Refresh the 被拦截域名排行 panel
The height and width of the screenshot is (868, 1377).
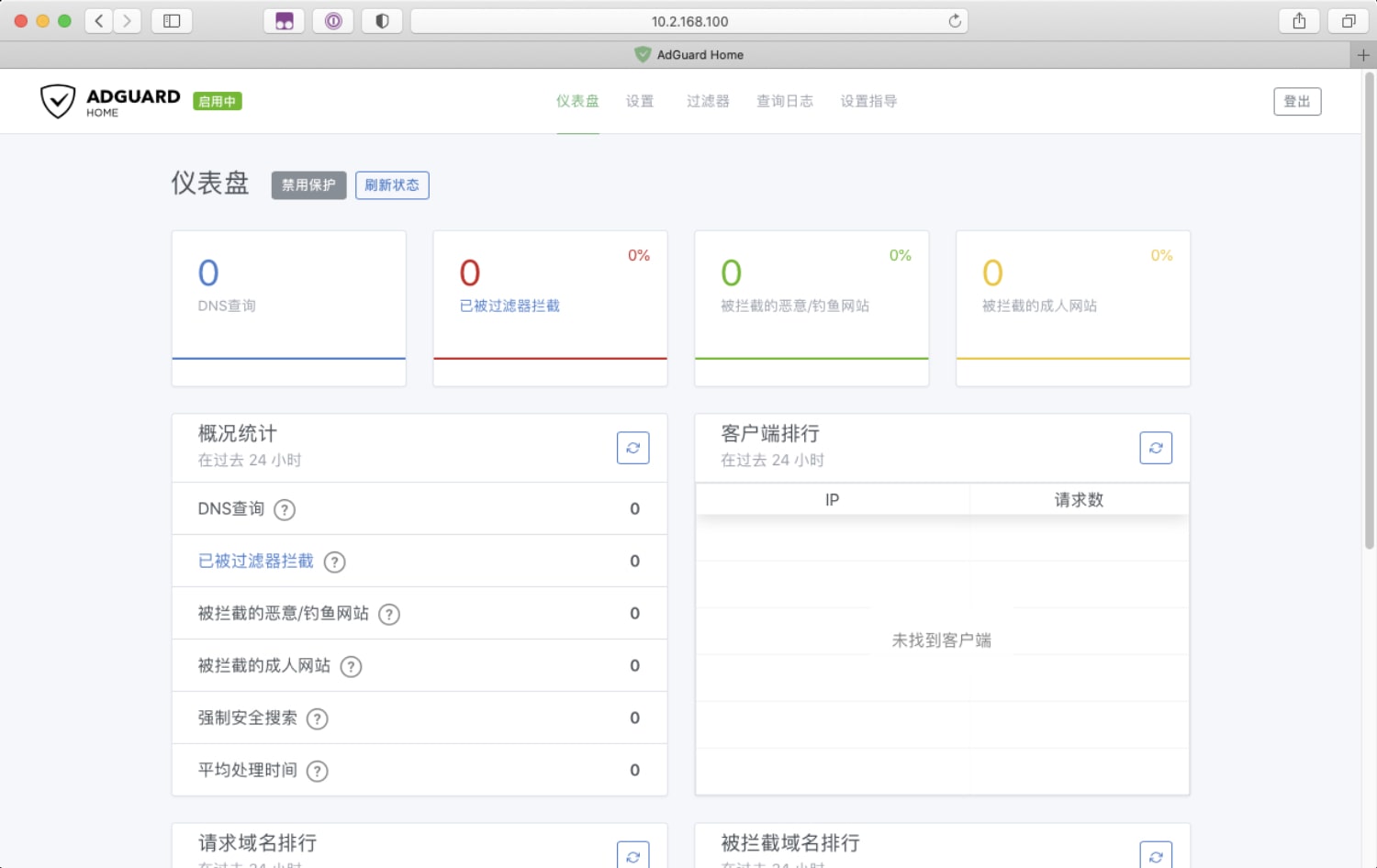coord(1156,857)
